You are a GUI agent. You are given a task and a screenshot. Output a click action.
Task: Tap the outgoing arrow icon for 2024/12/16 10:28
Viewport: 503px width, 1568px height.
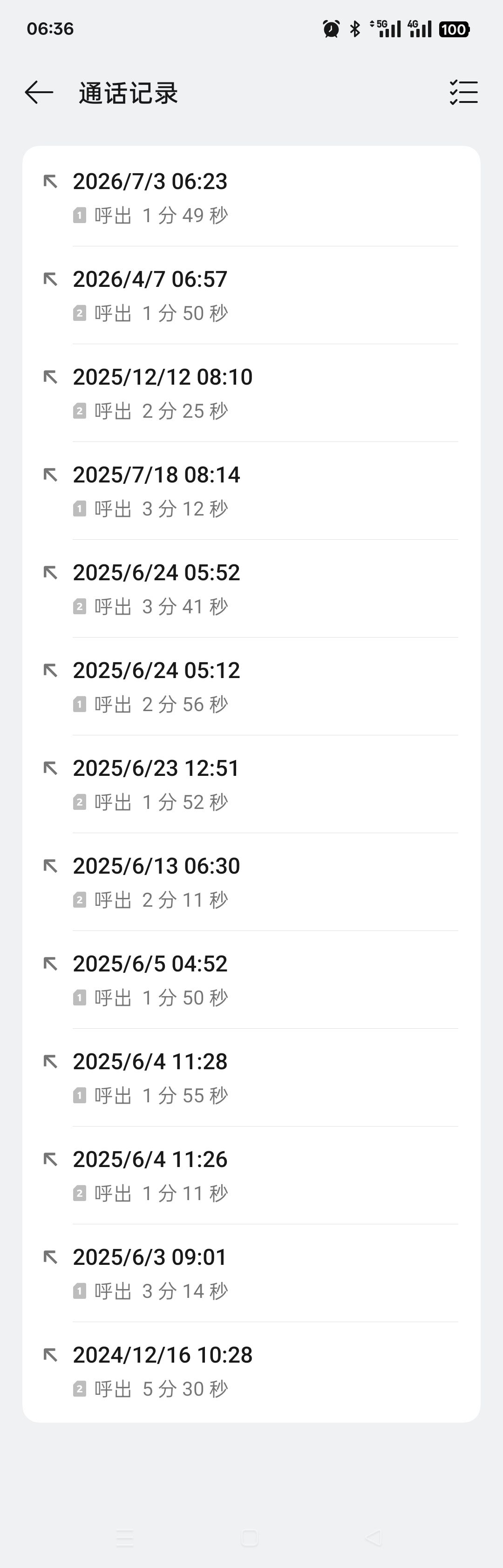click(x=51, y=1355)
